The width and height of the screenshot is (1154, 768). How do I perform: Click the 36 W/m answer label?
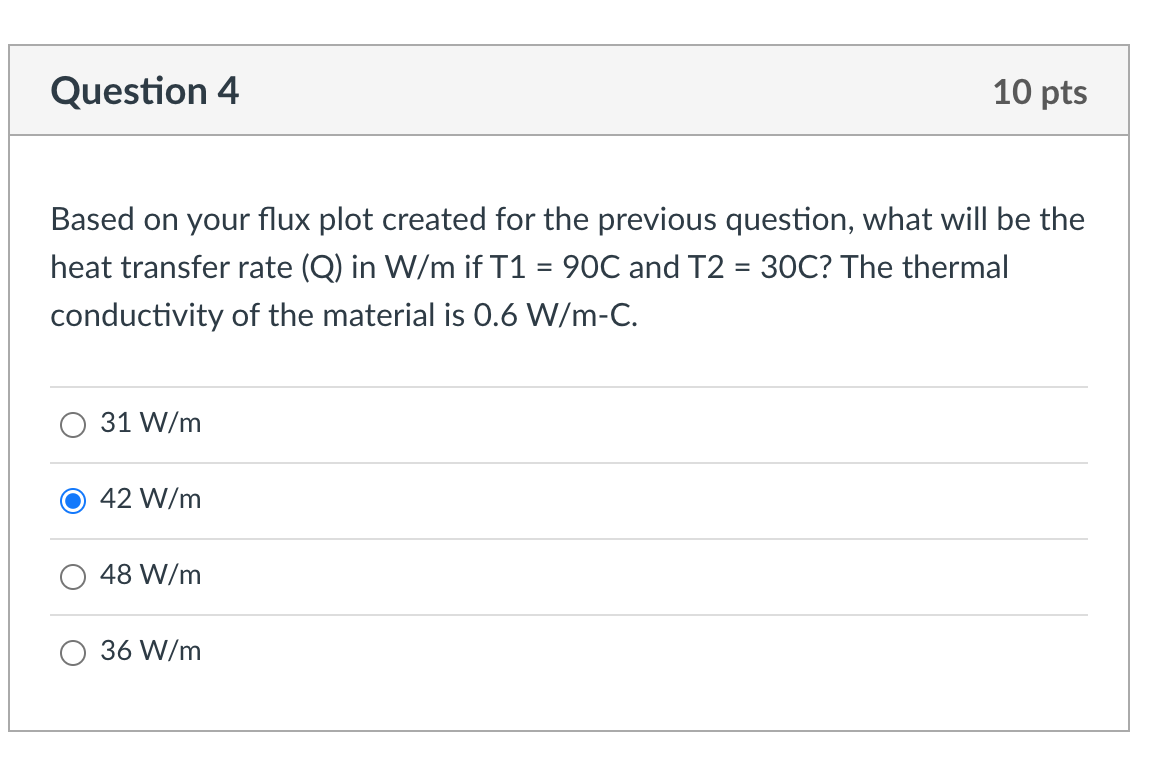[x=150, y=651]
